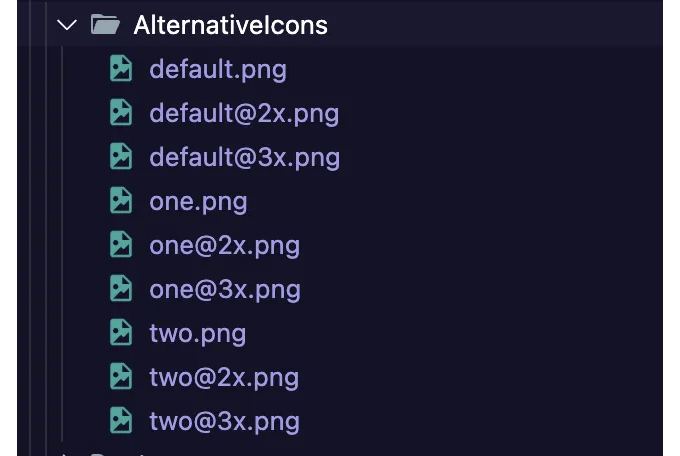The width and height of the screenshot is (680, 456).
Task: Click the AlternativeIcons folder icon
Action: point(105,24)
